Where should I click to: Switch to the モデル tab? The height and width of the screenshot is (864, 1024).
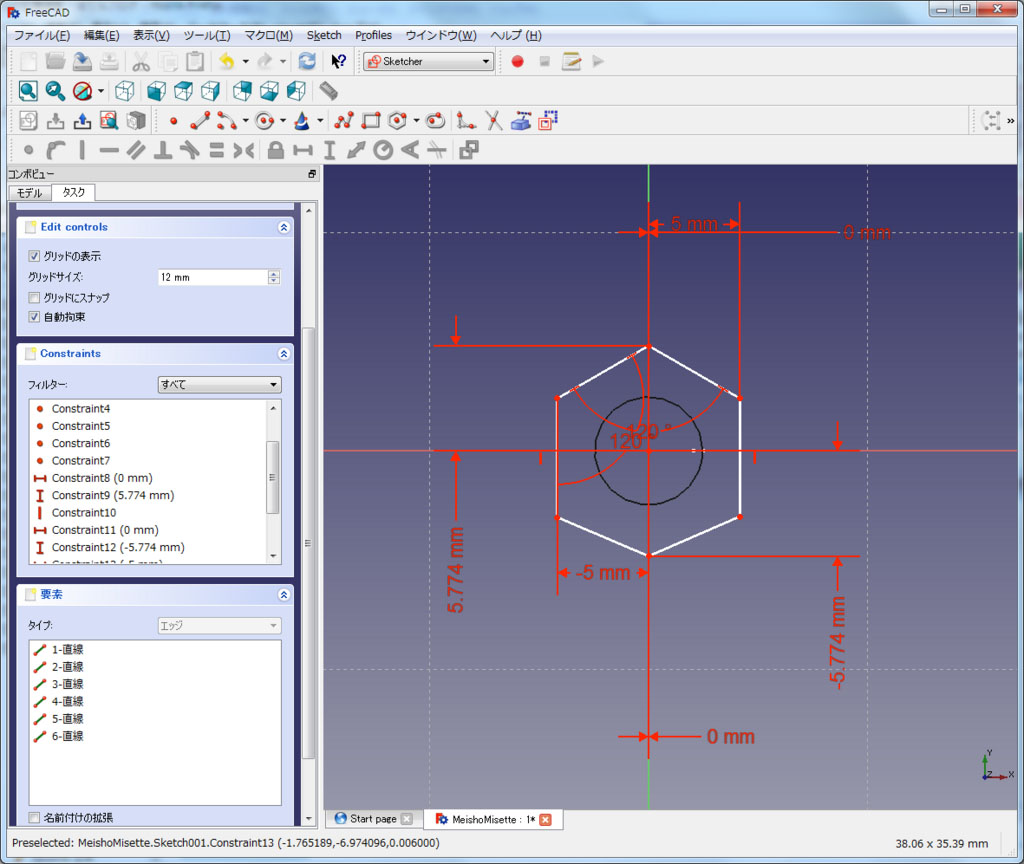pos(29,193)
